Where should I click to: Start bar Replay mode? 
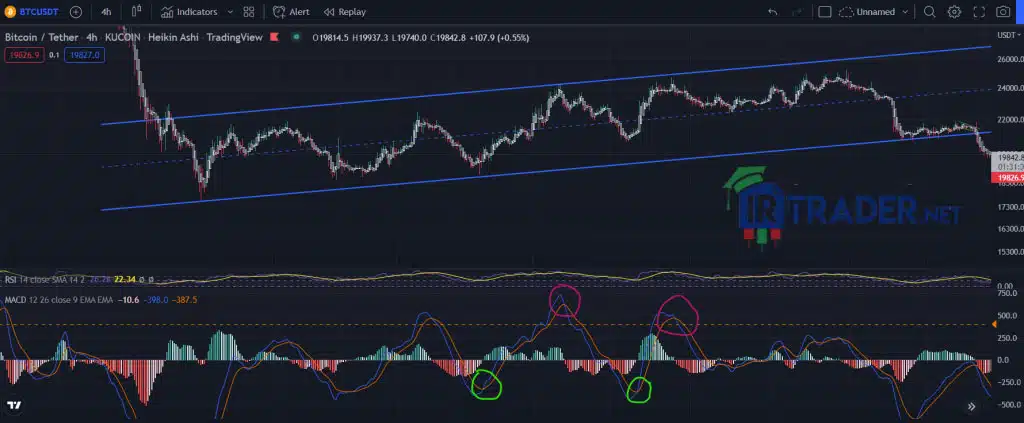pyautogui.click(x=345, y=12)
